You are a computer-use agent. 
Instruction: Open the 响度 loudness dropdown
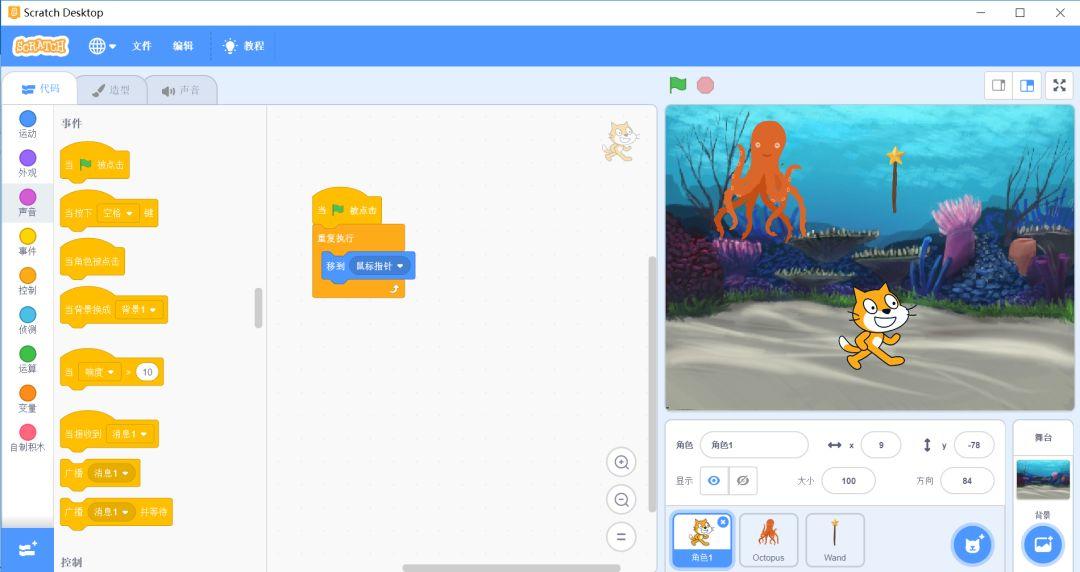coord(99,372)
